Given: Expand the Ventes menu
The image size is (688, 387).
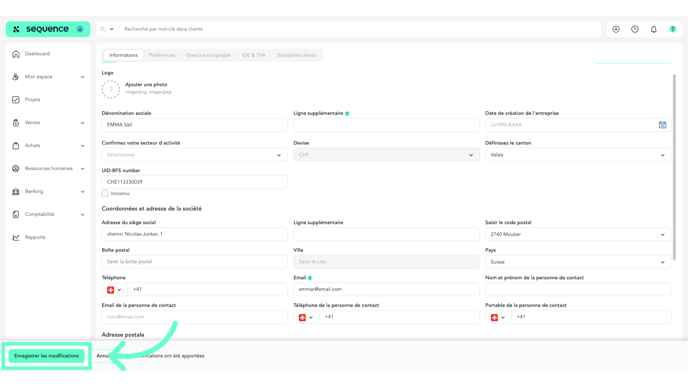Looking at the screenshot, I should pos(82,123).
